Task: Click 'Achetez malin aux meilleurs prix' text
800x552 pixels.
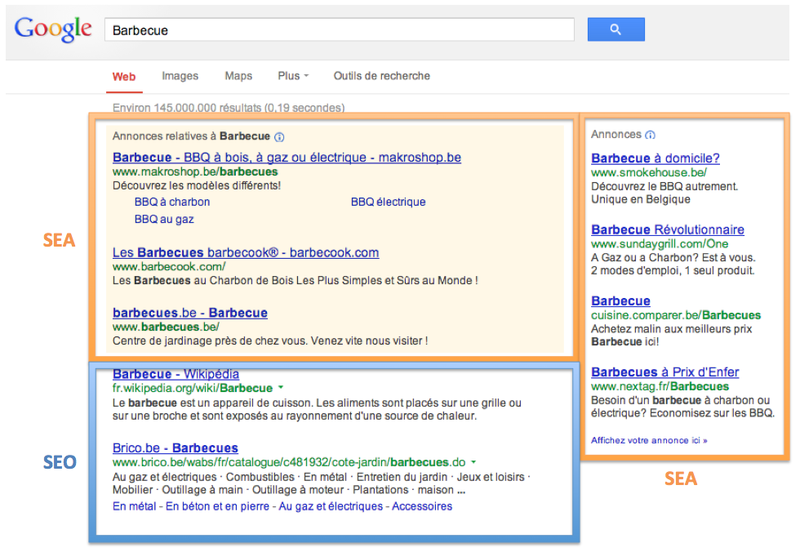Action: [x=671, y=329]
